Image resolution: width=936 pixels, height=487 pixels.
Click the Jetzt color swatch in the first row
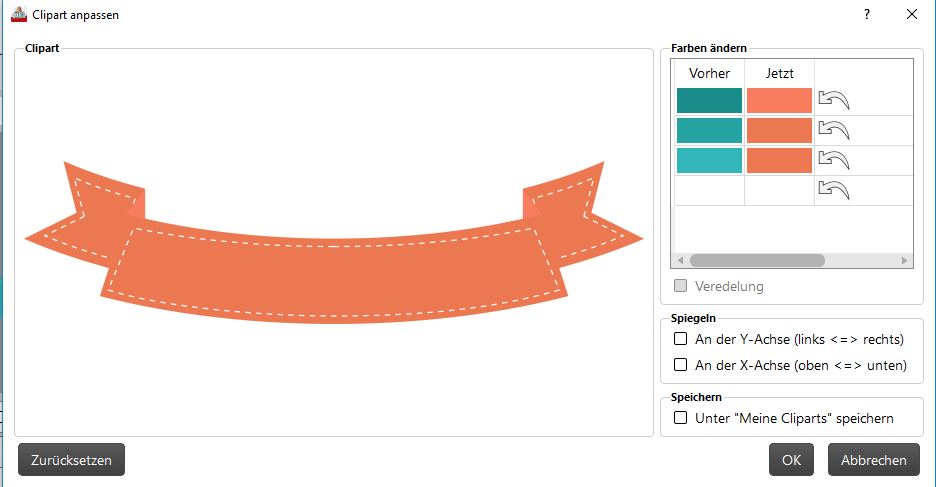pos(779,100)
